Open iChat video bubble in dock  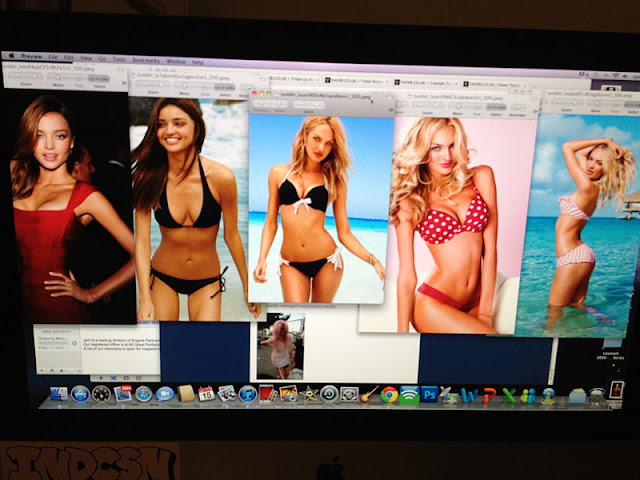(165, 393)
